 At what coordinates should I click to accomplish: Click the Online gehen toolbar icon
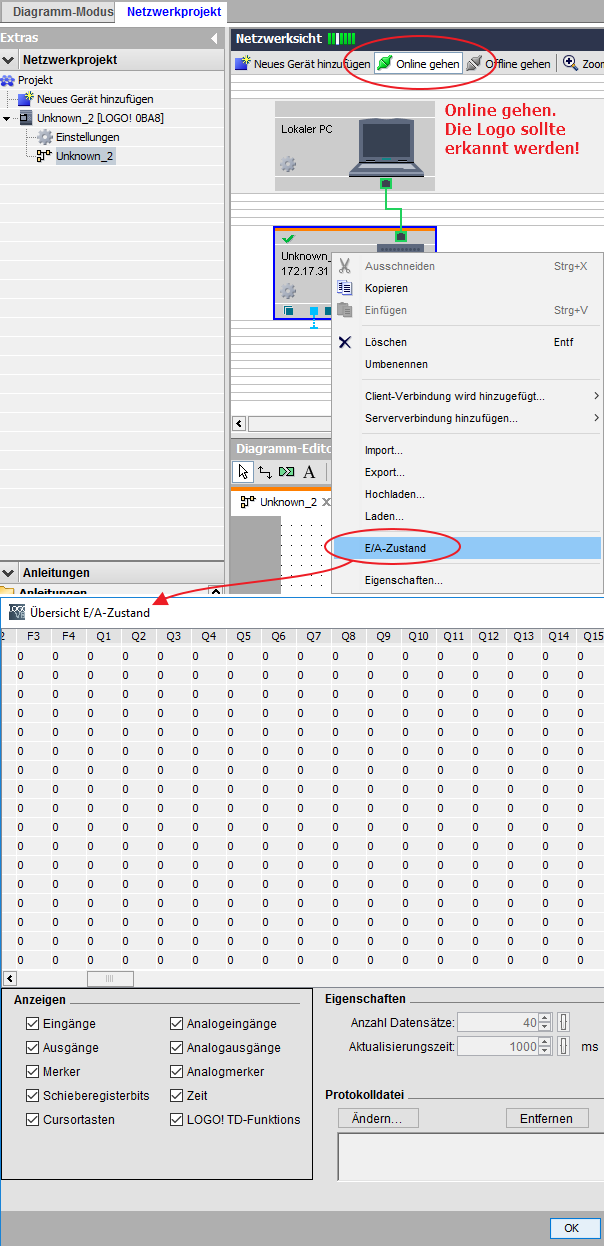[385, 64]
